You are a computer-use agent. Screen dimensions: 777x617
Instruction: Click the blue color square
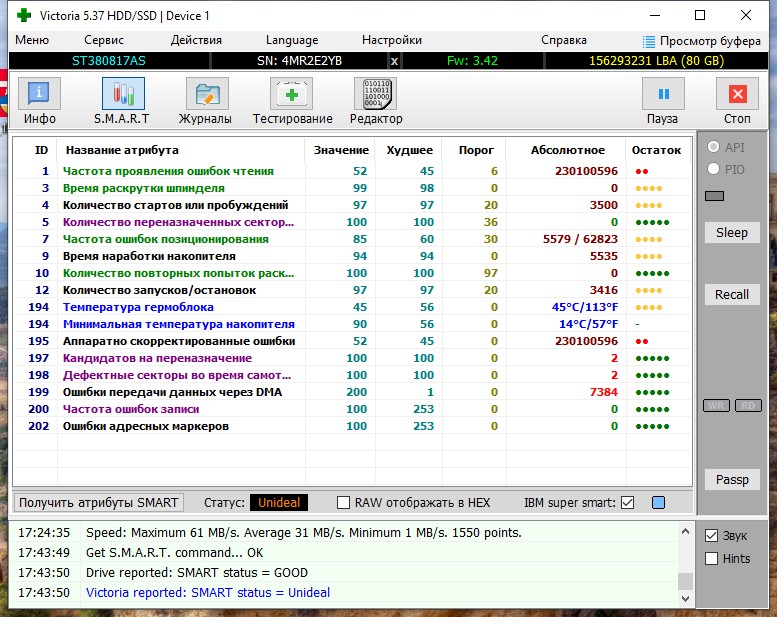(659, 503)
